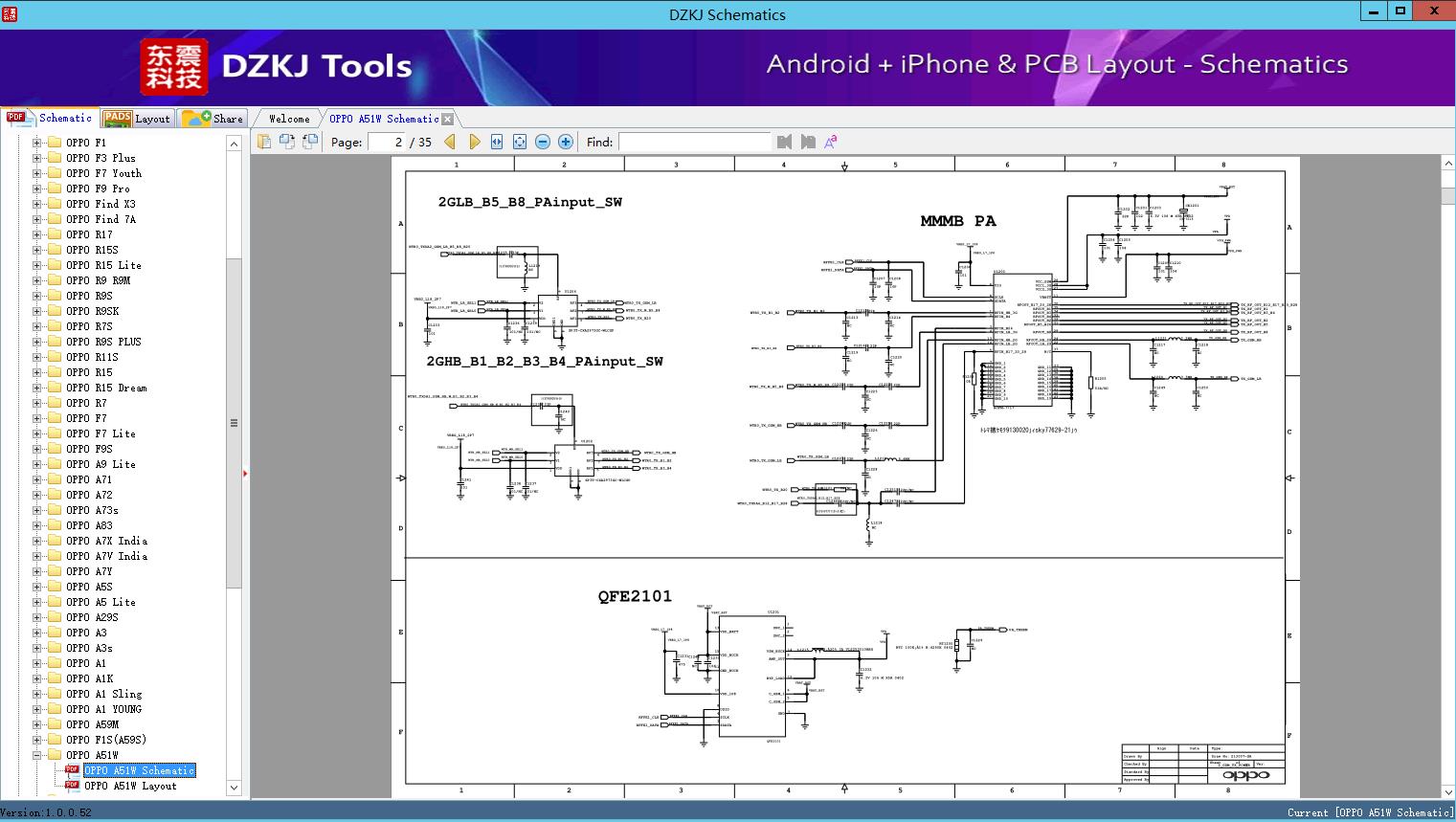Select OPPO A51W Schematic in the tree
1456x822 pixels.
pos(139,770)
